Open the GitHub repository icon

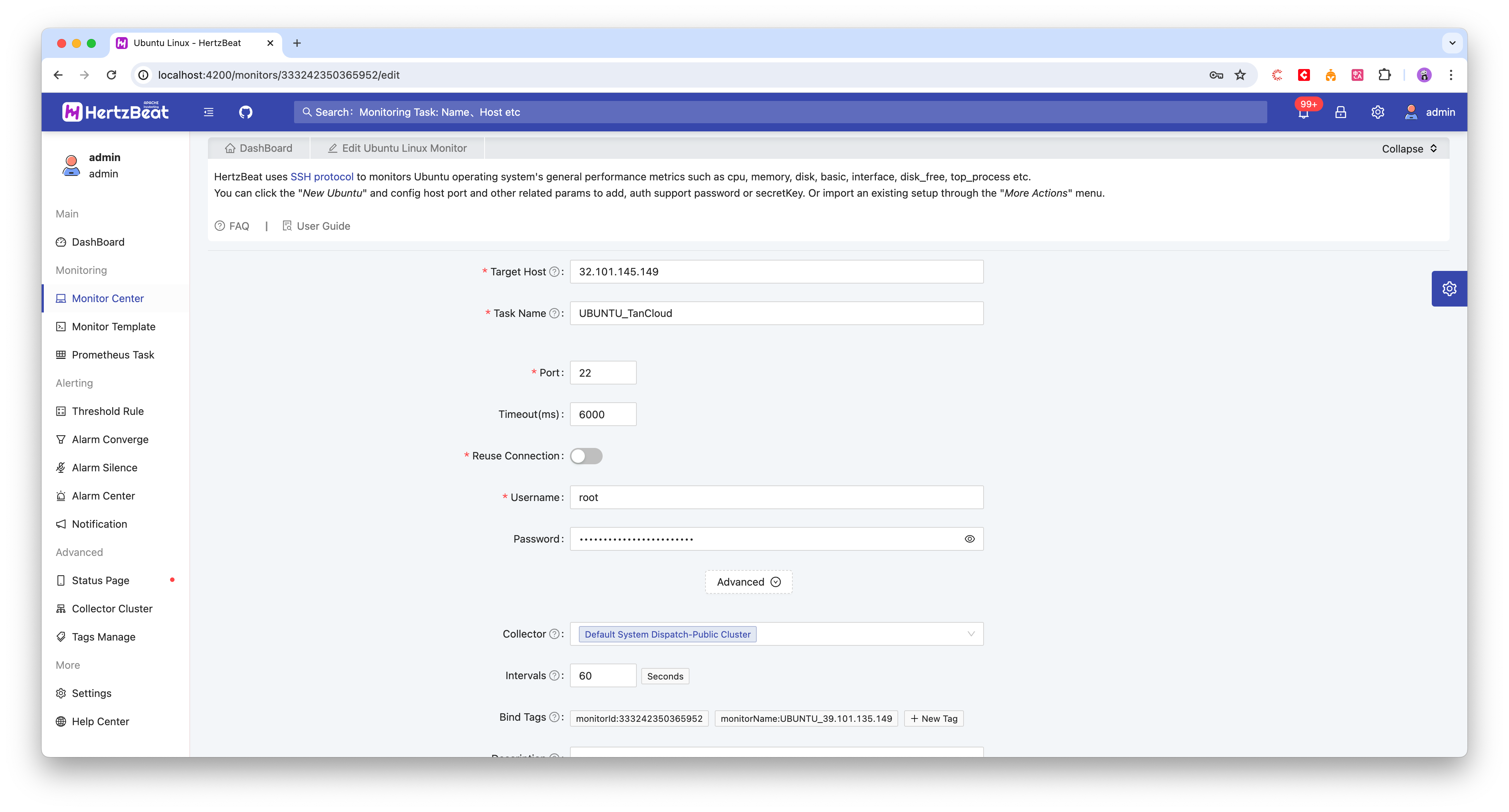[x=245, y=112]
